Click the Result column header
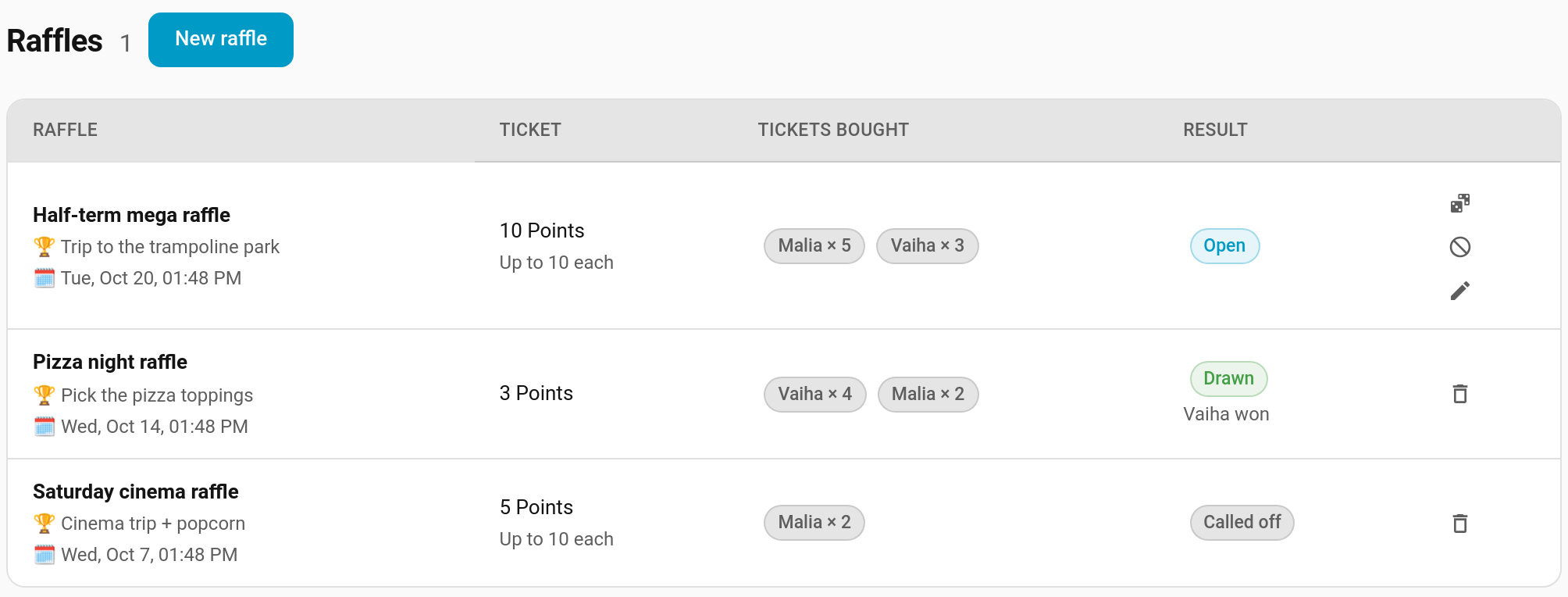Image resolution: width=1568 pixels, height=597 pixels. 1215,130
